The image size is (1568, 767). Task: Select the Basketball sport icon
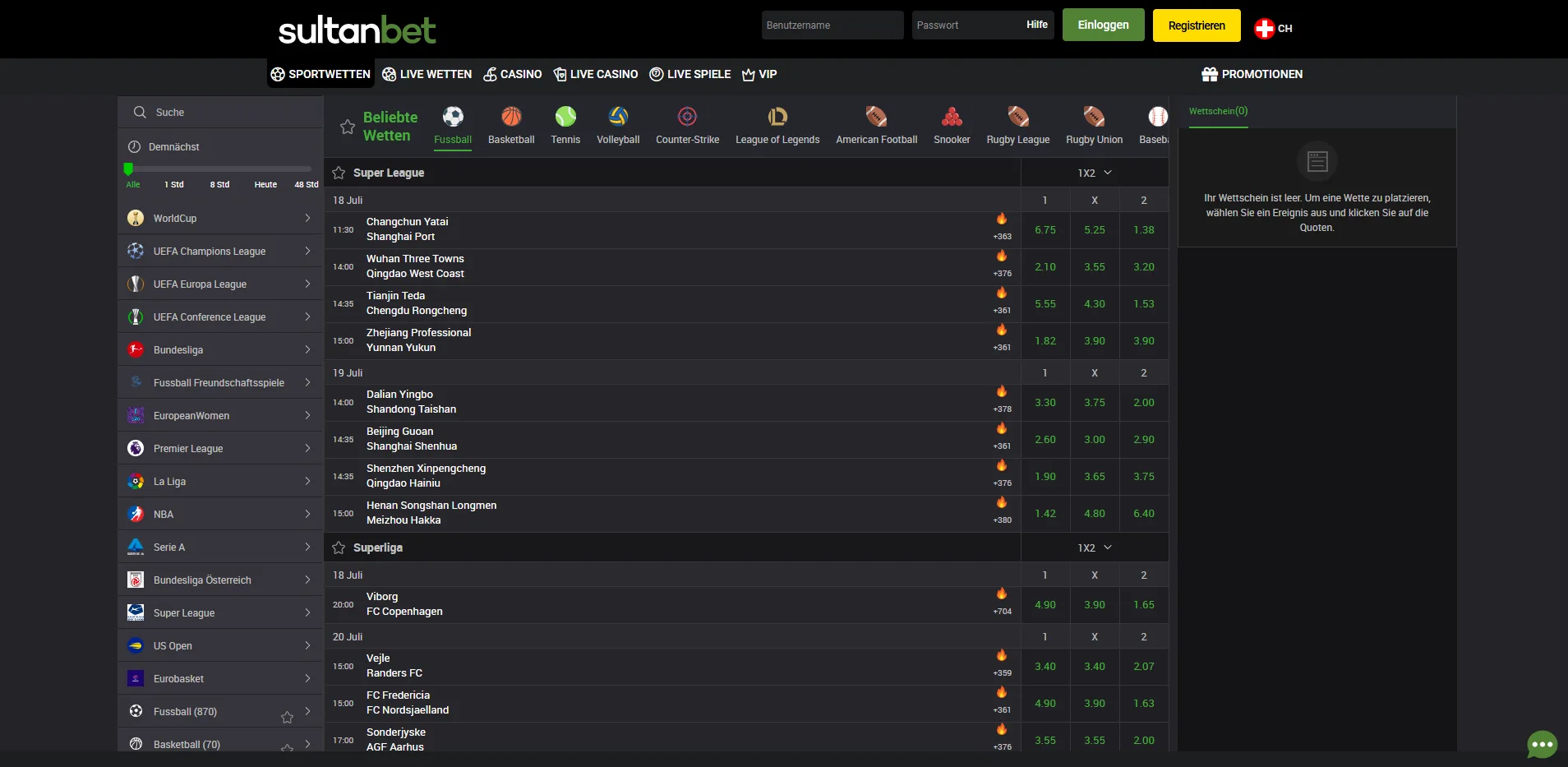511,116
